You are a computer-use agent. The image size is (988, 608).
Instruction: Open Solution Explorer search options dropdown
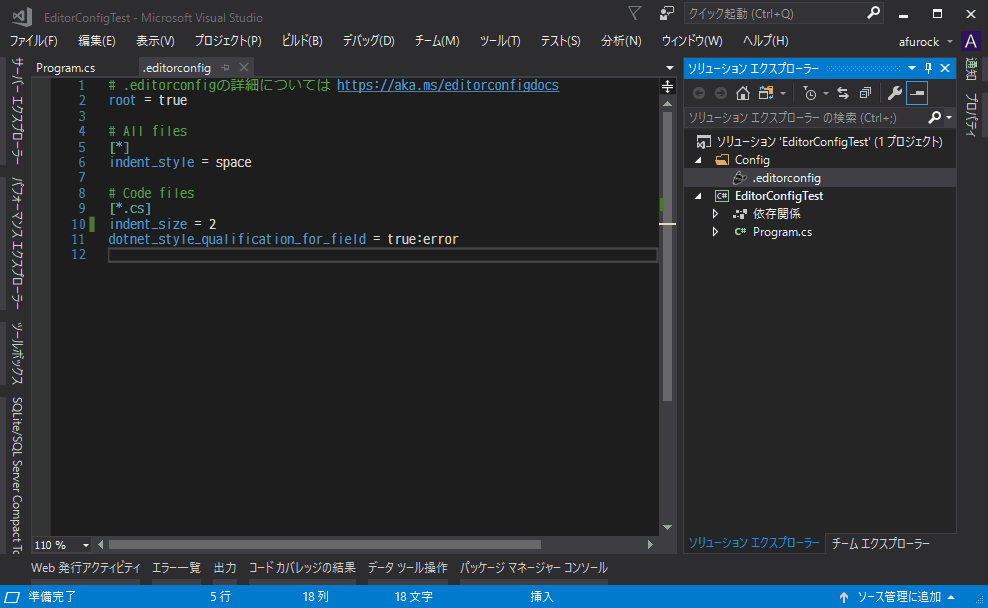949,117
